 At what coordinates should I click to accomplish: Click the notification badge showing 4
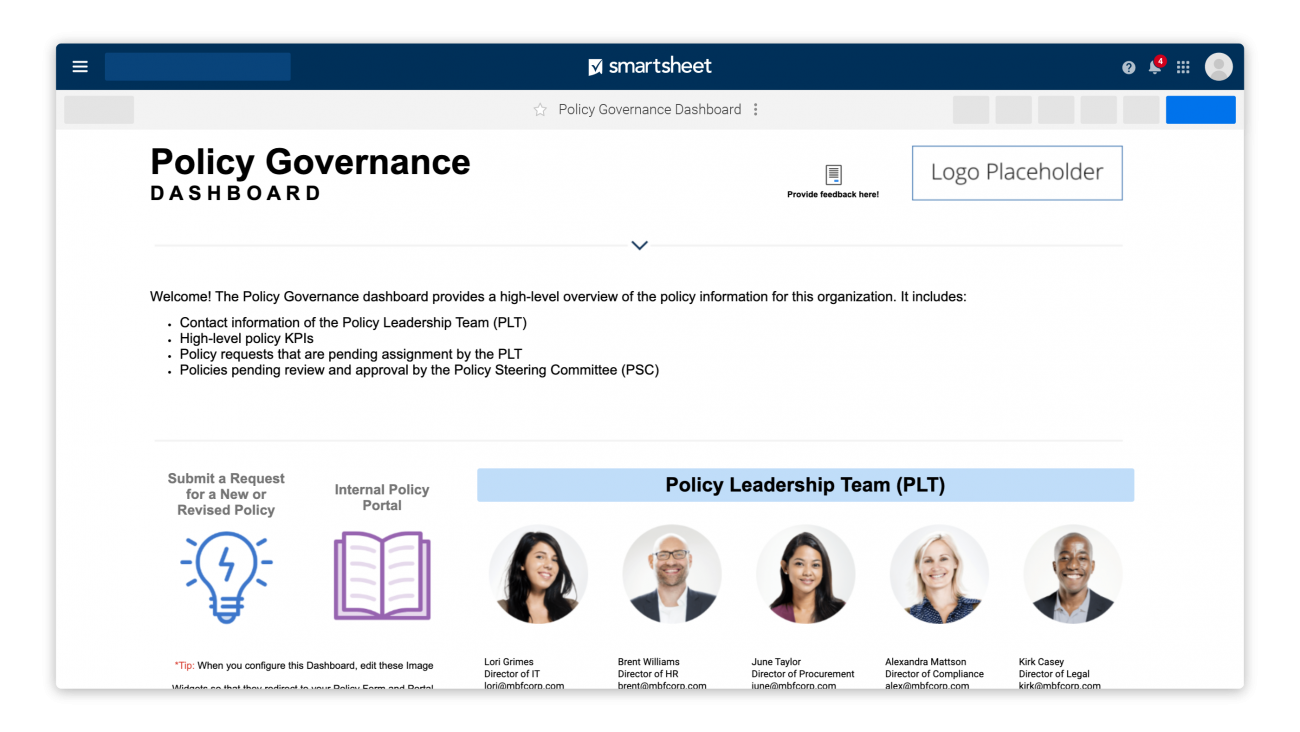pyautogui.click(x=1161, y=59)
